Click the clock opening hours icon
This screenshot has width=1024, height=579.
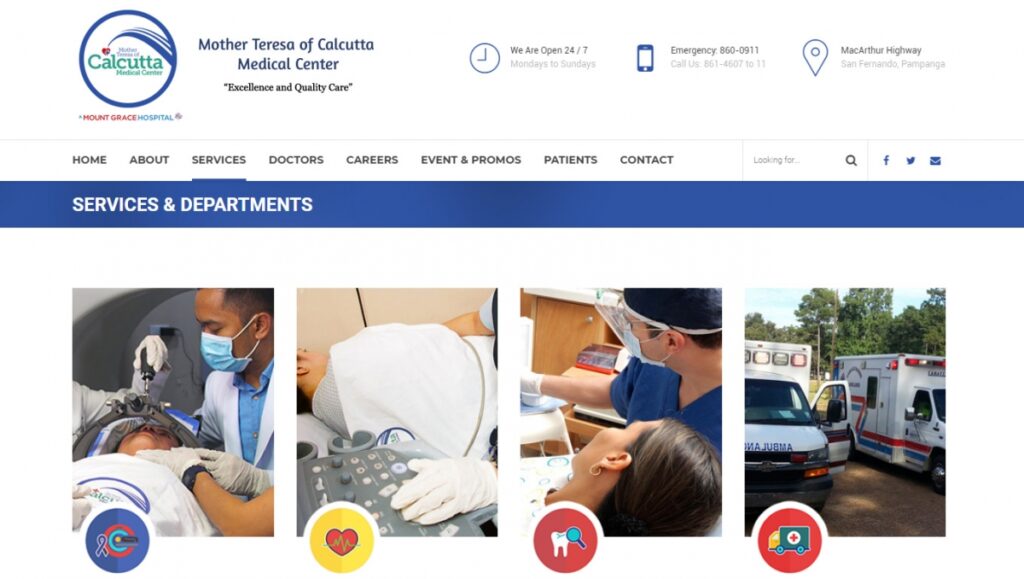485,58
